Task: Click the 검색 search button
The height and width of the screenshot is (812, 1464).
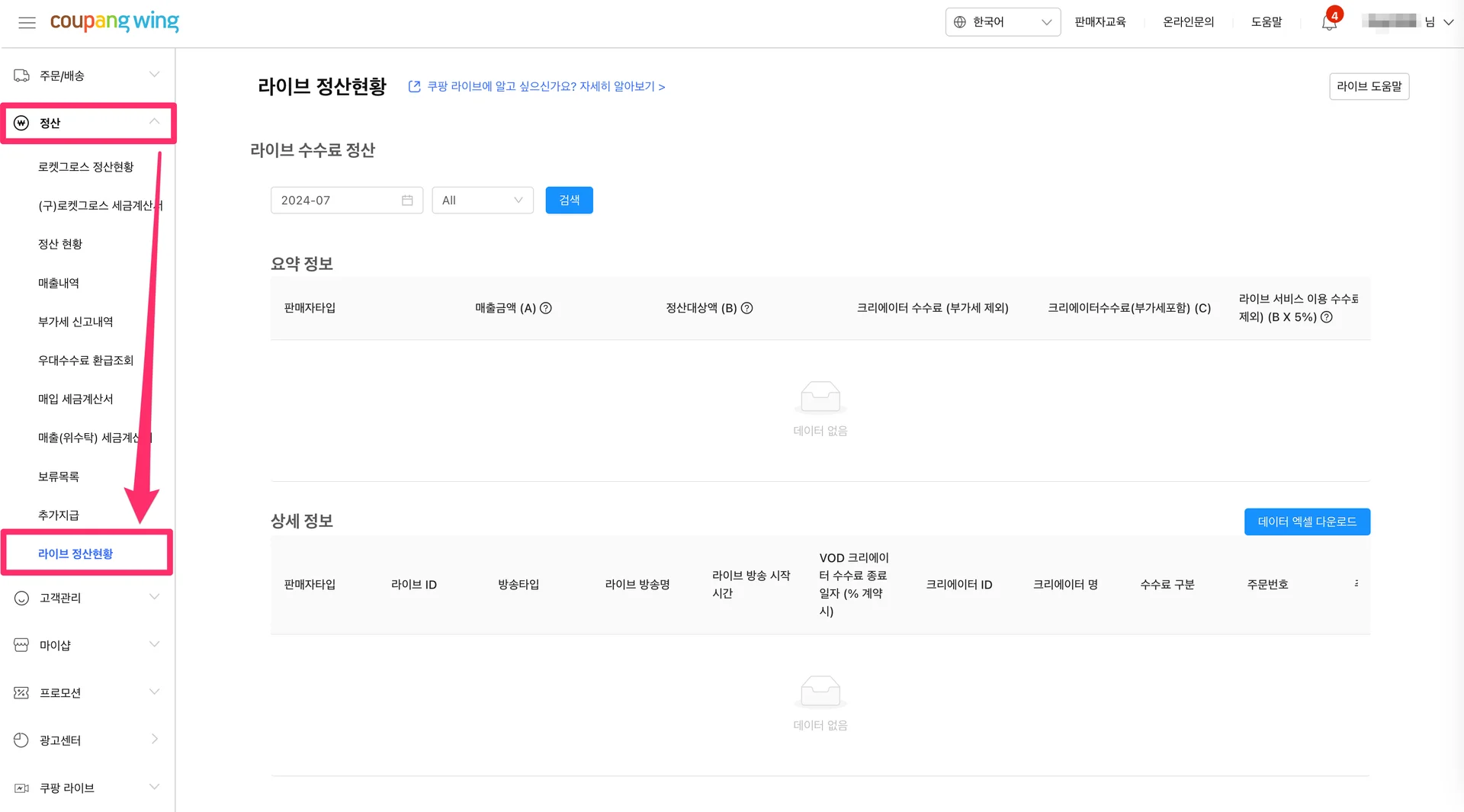Action: pos(569,200)
